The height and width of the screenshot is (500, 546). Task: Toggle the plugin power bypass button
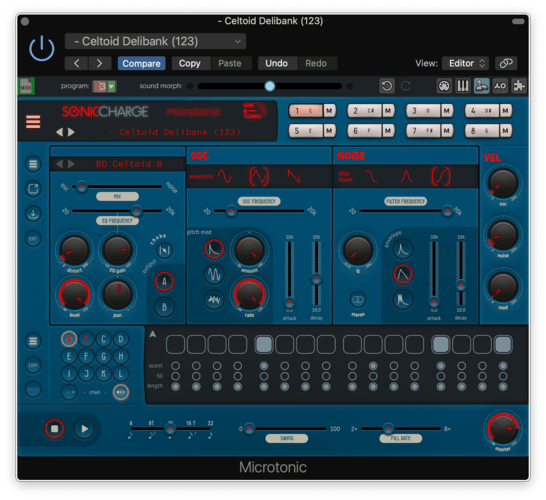pyautogui.click(x=41, y=48)
